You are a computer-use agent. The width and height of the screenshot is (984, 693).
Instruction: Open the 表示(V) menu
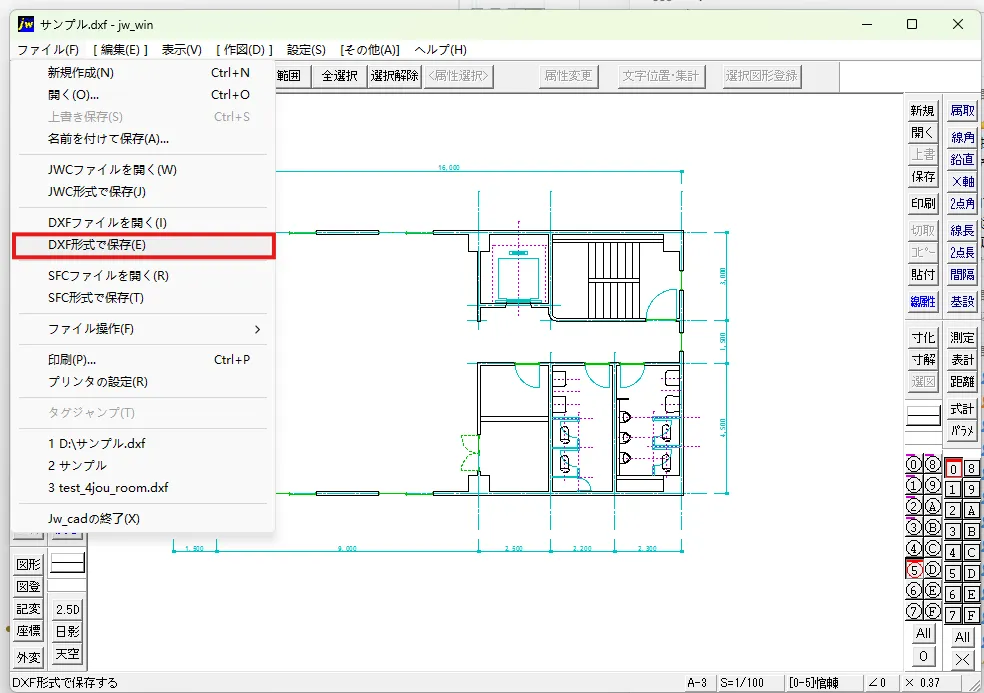(x=181, y=50)
